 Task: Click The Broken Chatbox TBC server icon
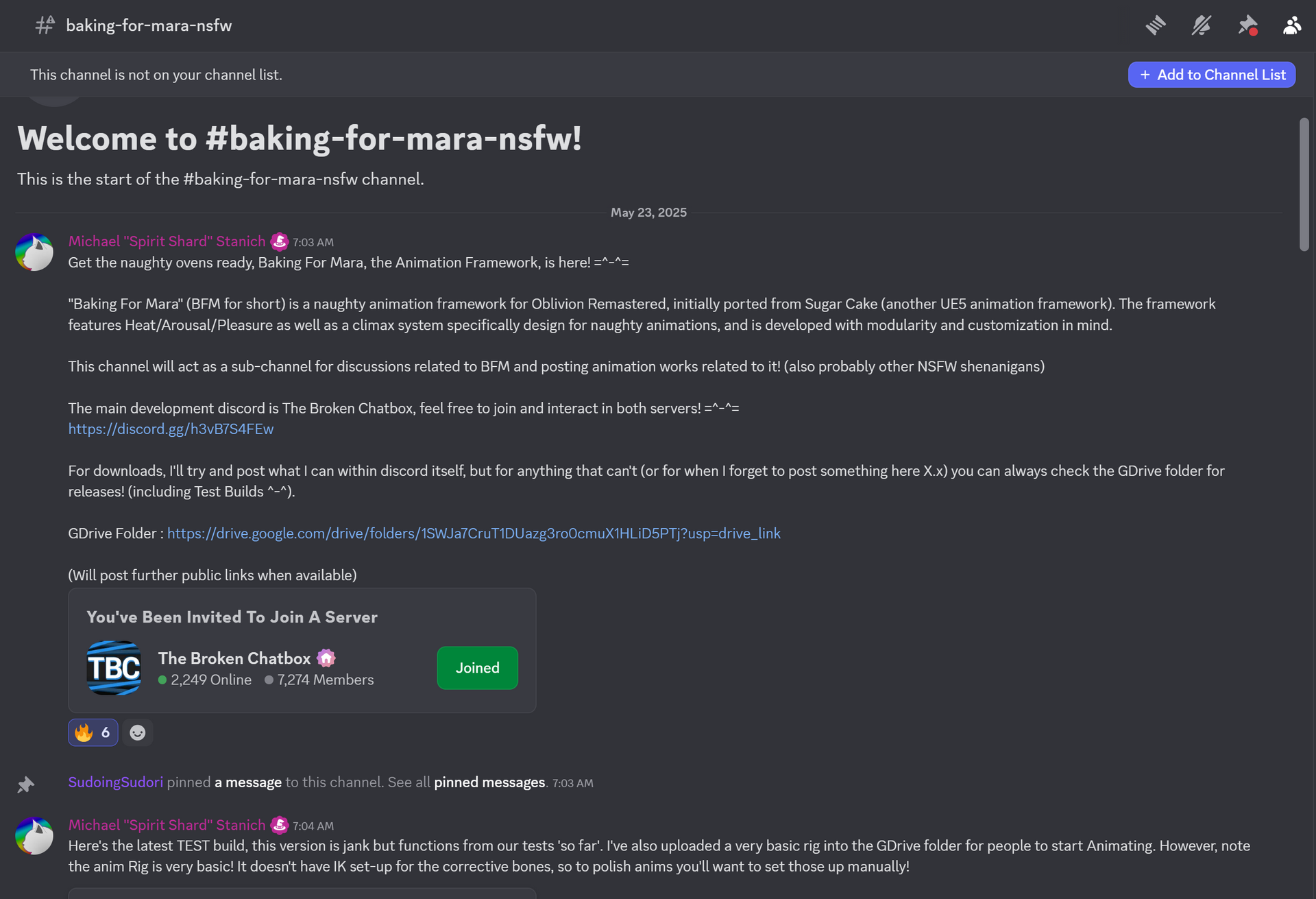(114, 668)
